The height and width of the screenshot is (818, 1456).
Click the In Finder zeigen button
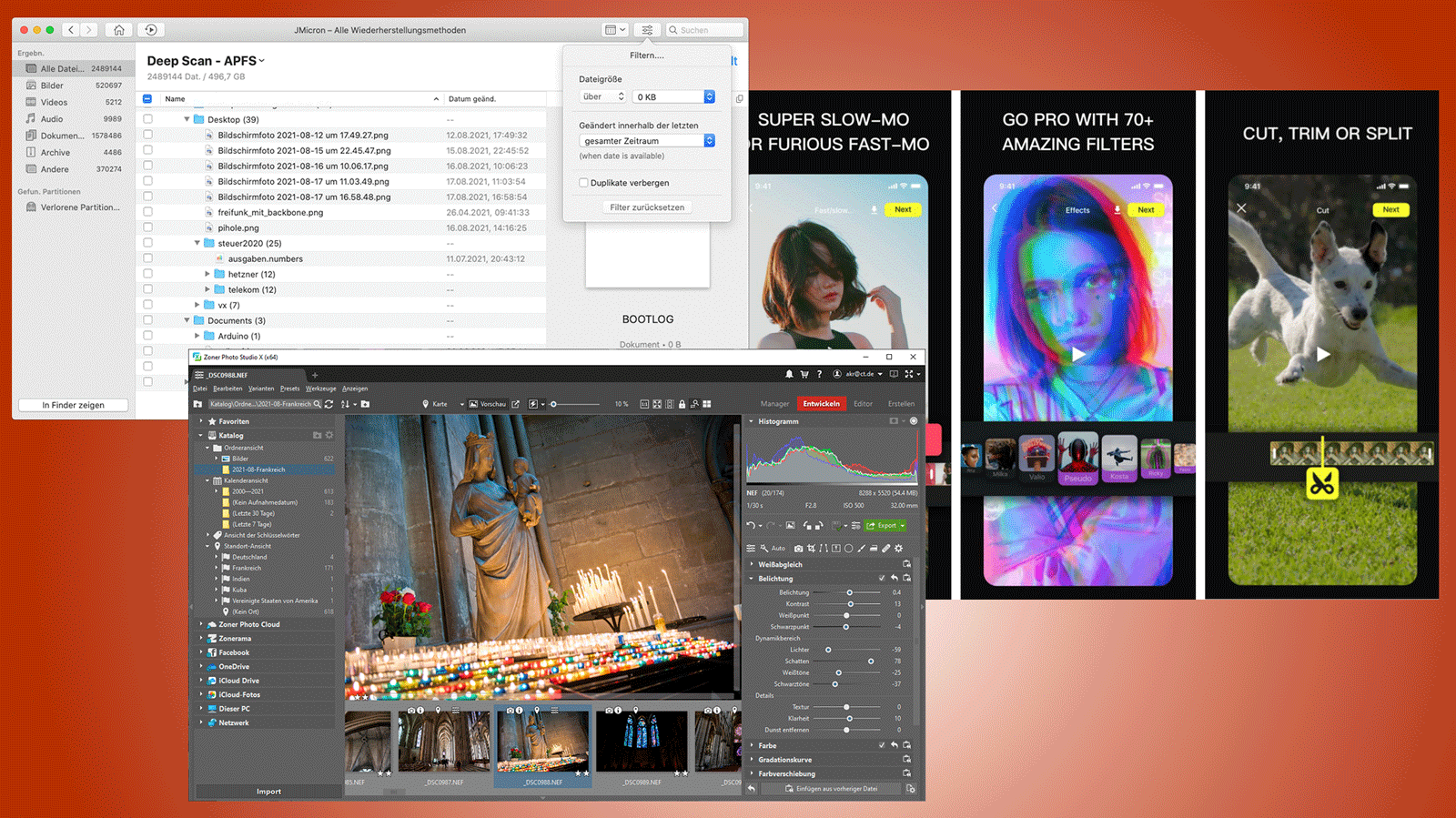73,405
